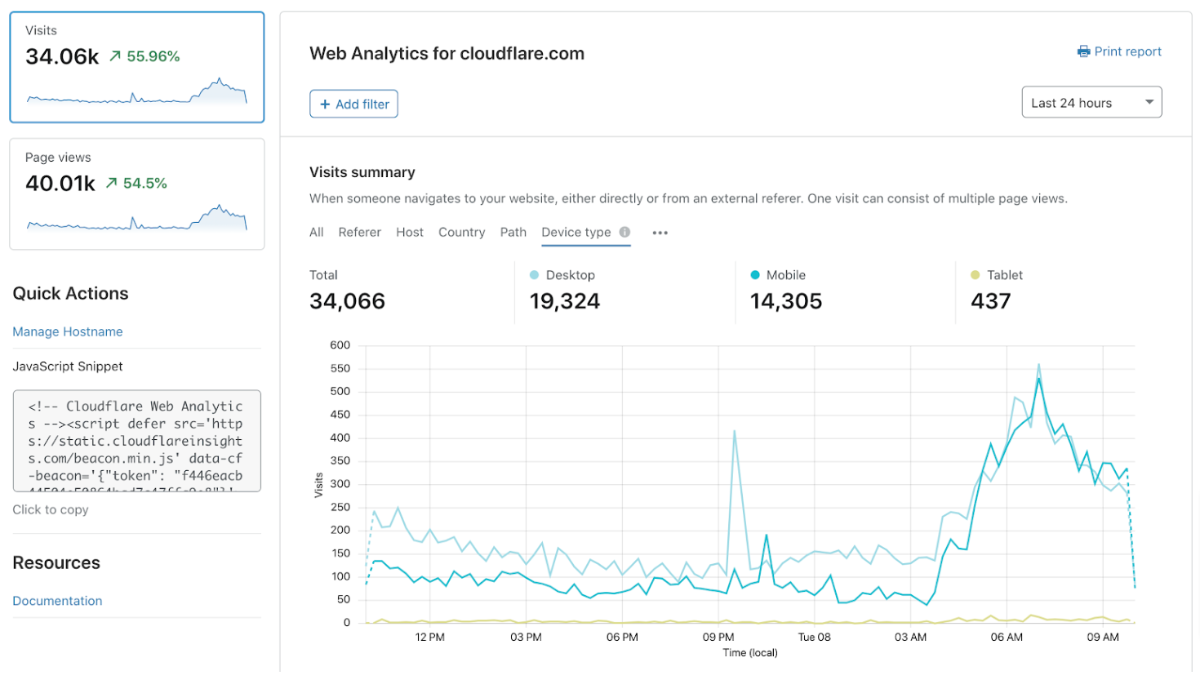
Task: Click the 12 PM axis label
Action: [429, 637]
